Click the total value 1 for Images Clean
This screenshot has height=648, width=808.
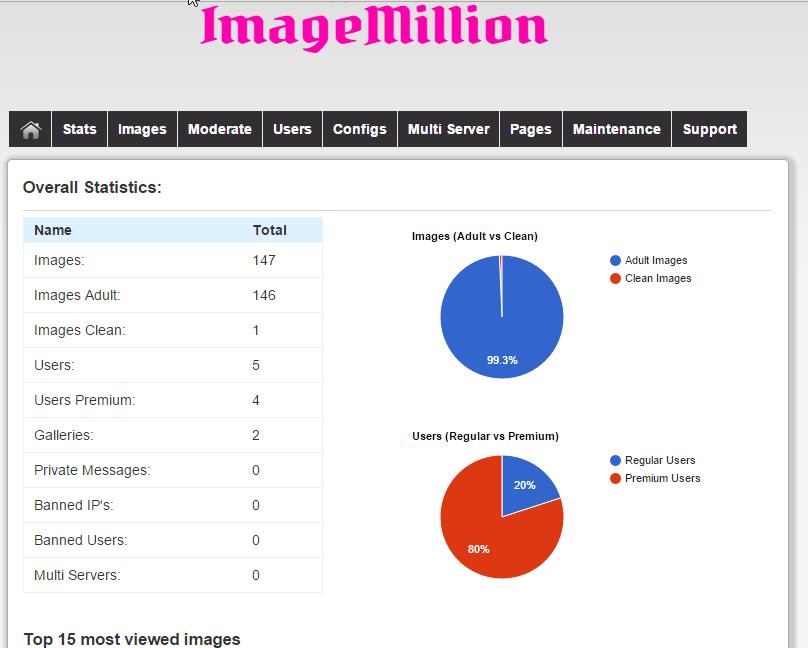click(256, 330)
